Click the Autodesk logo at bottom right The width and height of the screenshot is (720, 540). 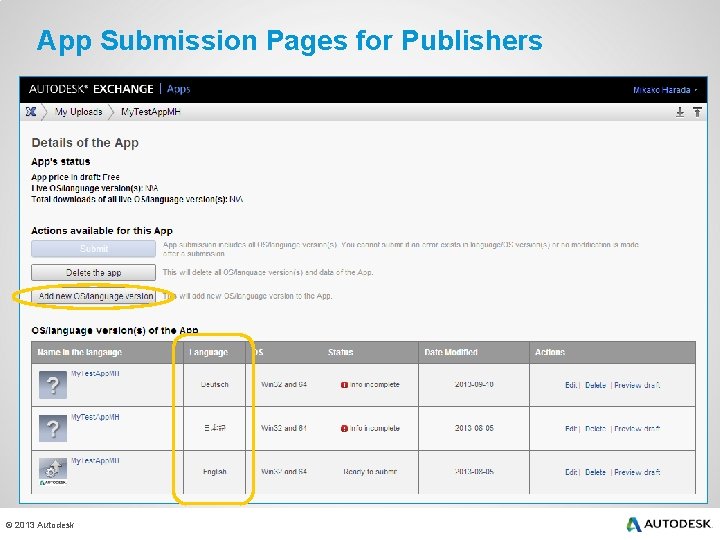tap(669, 524)
